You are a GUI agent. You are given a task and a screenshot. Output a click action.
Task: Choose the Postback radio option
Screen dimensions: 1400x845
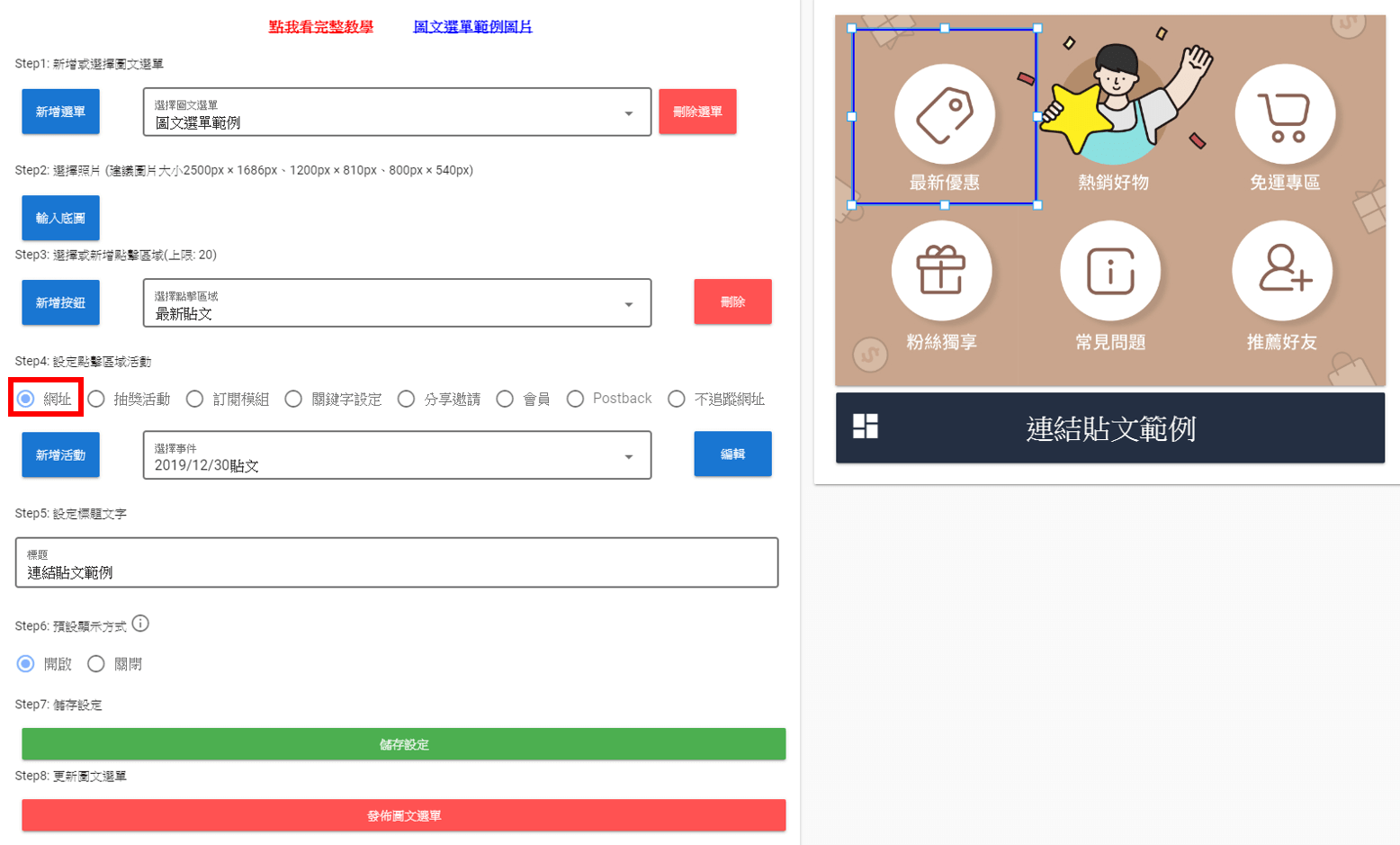point(576,399)
